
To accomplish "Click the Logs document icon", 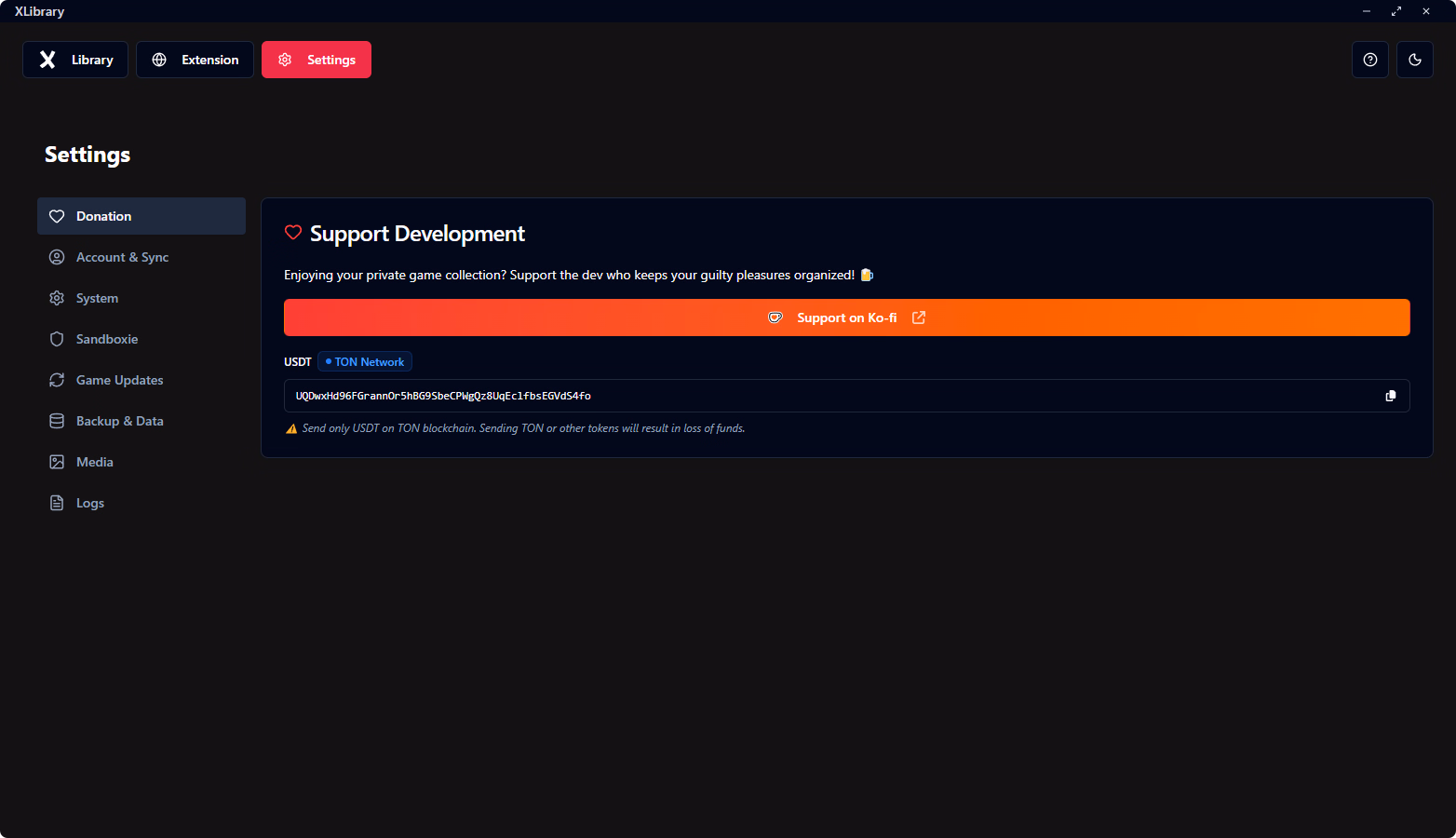I will [57, 503].
